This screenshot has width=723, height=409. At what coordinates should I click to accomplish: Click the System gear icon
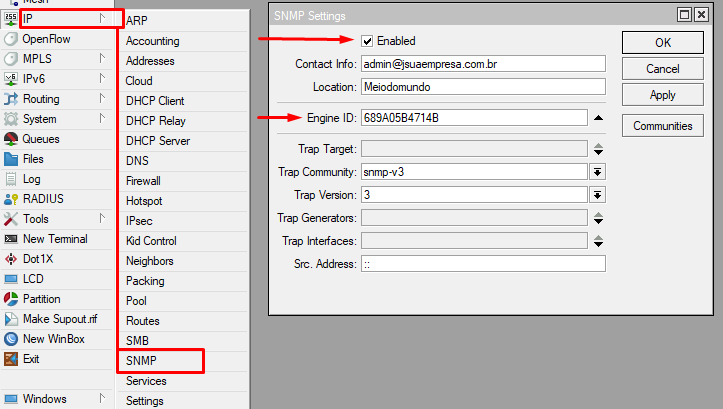click(11, 119)
